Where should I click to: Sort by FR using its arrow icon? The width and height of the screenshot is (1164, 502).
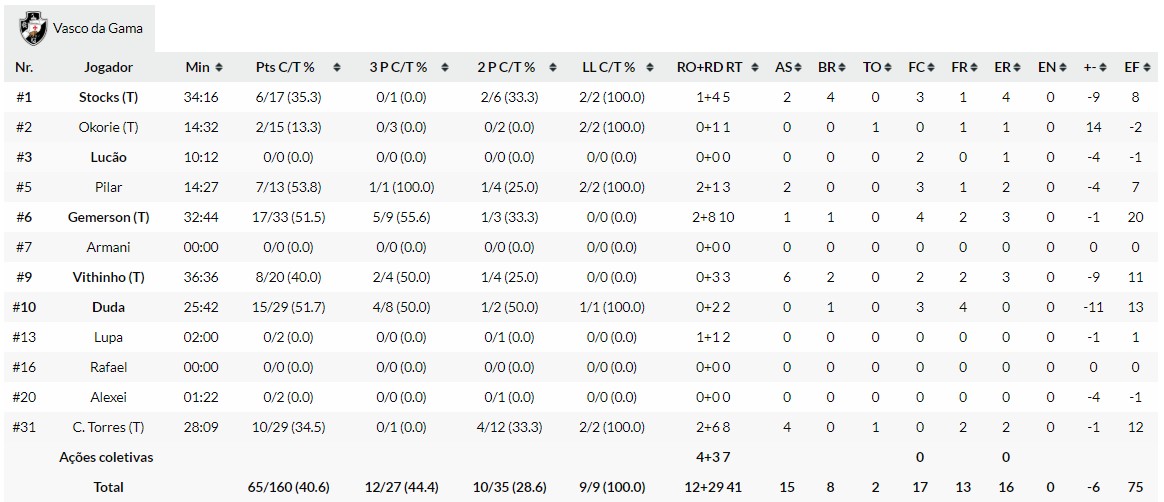coord(974,68)
